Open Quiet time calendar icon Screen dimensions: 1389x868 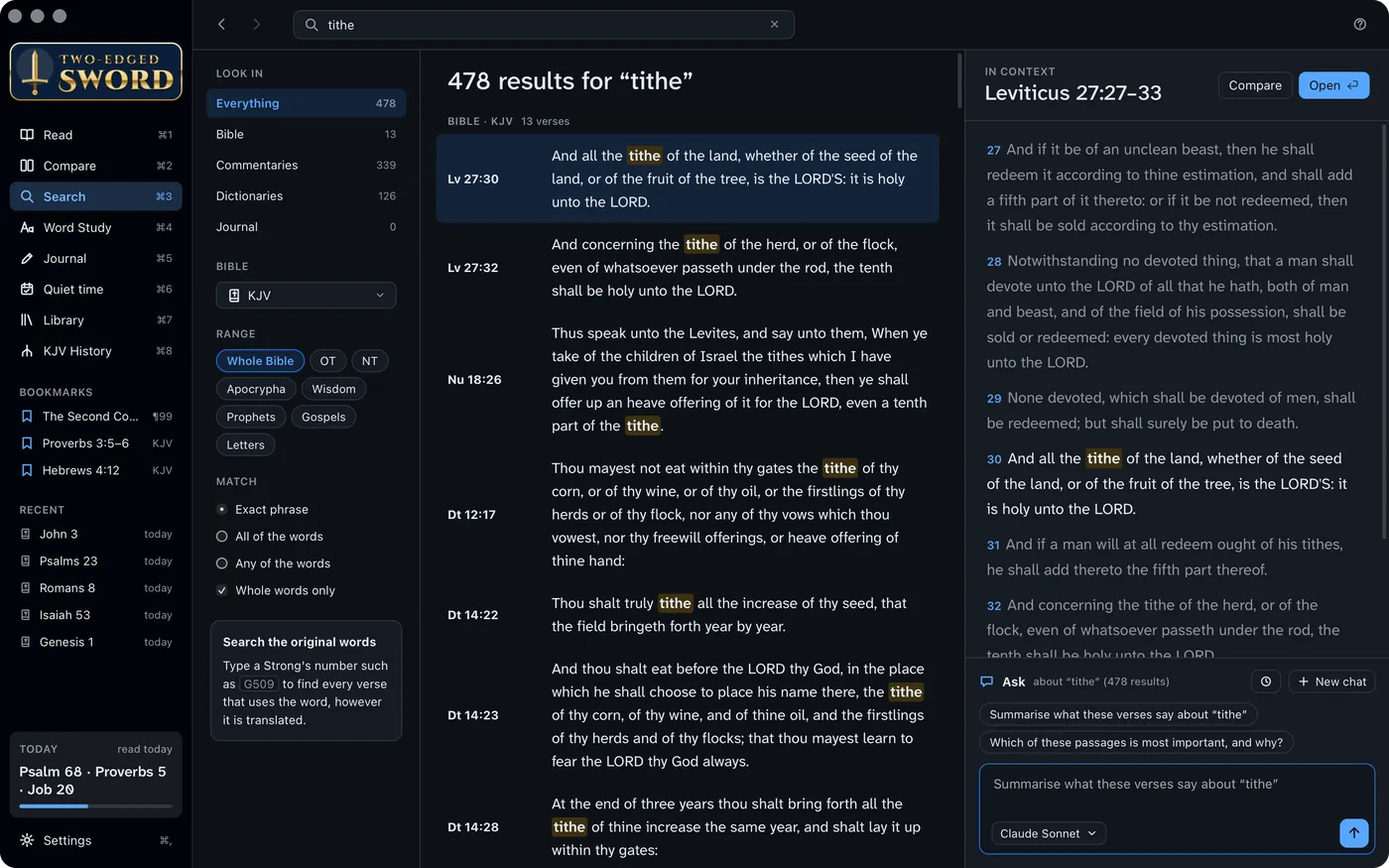(27, 289)
